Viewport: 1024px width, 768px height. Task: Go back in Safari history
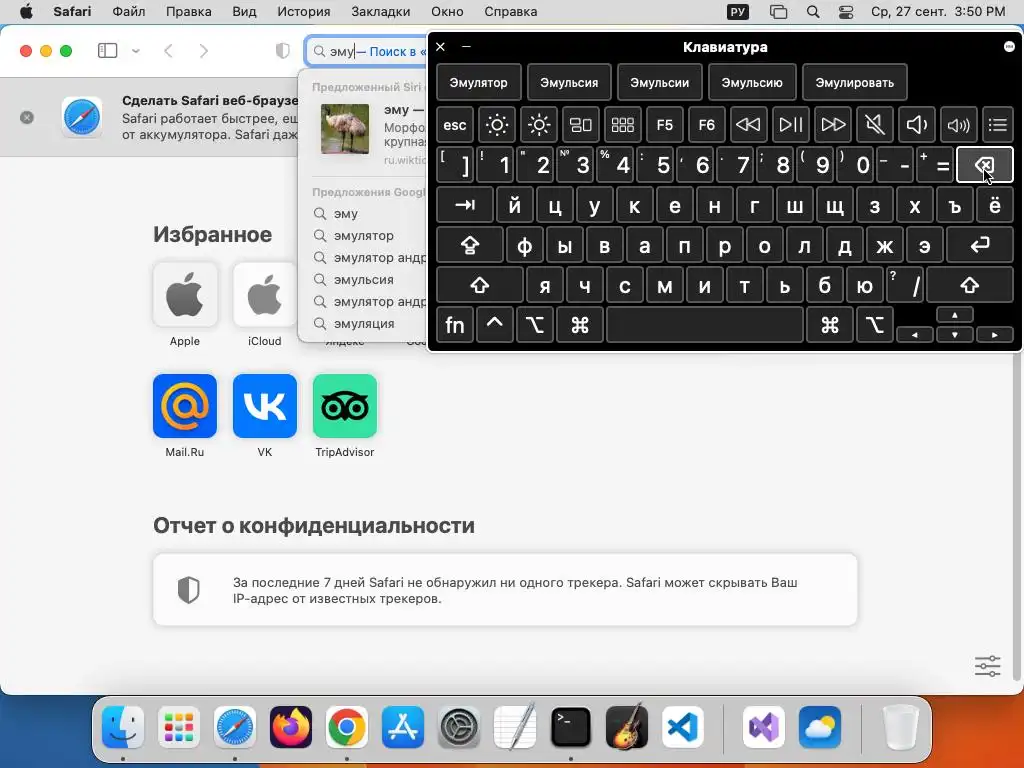pos(168,51)
